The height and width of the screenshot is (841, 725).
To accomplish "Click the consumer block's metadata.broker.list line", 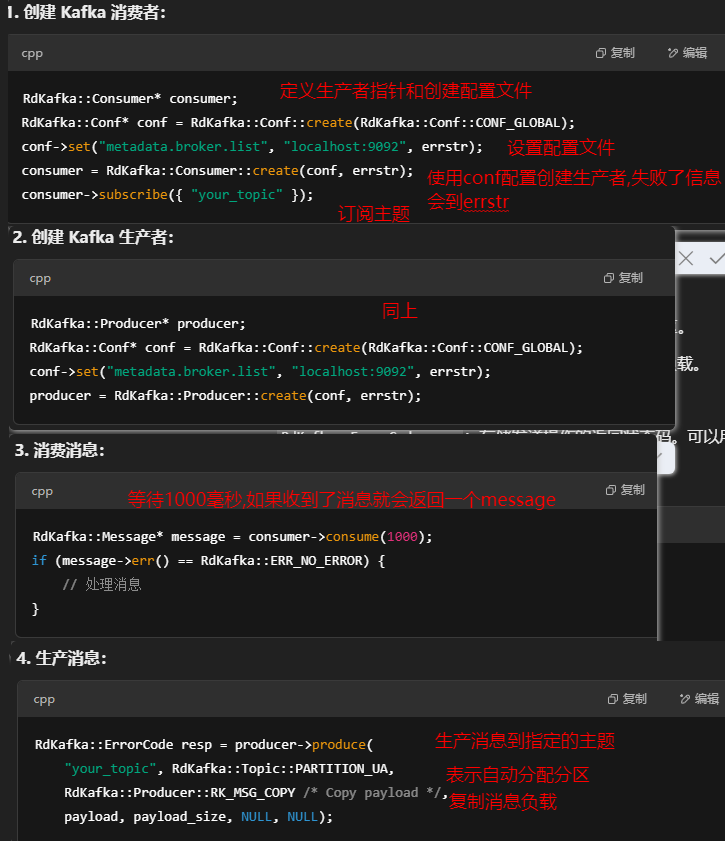I will [x=252, y=146].
